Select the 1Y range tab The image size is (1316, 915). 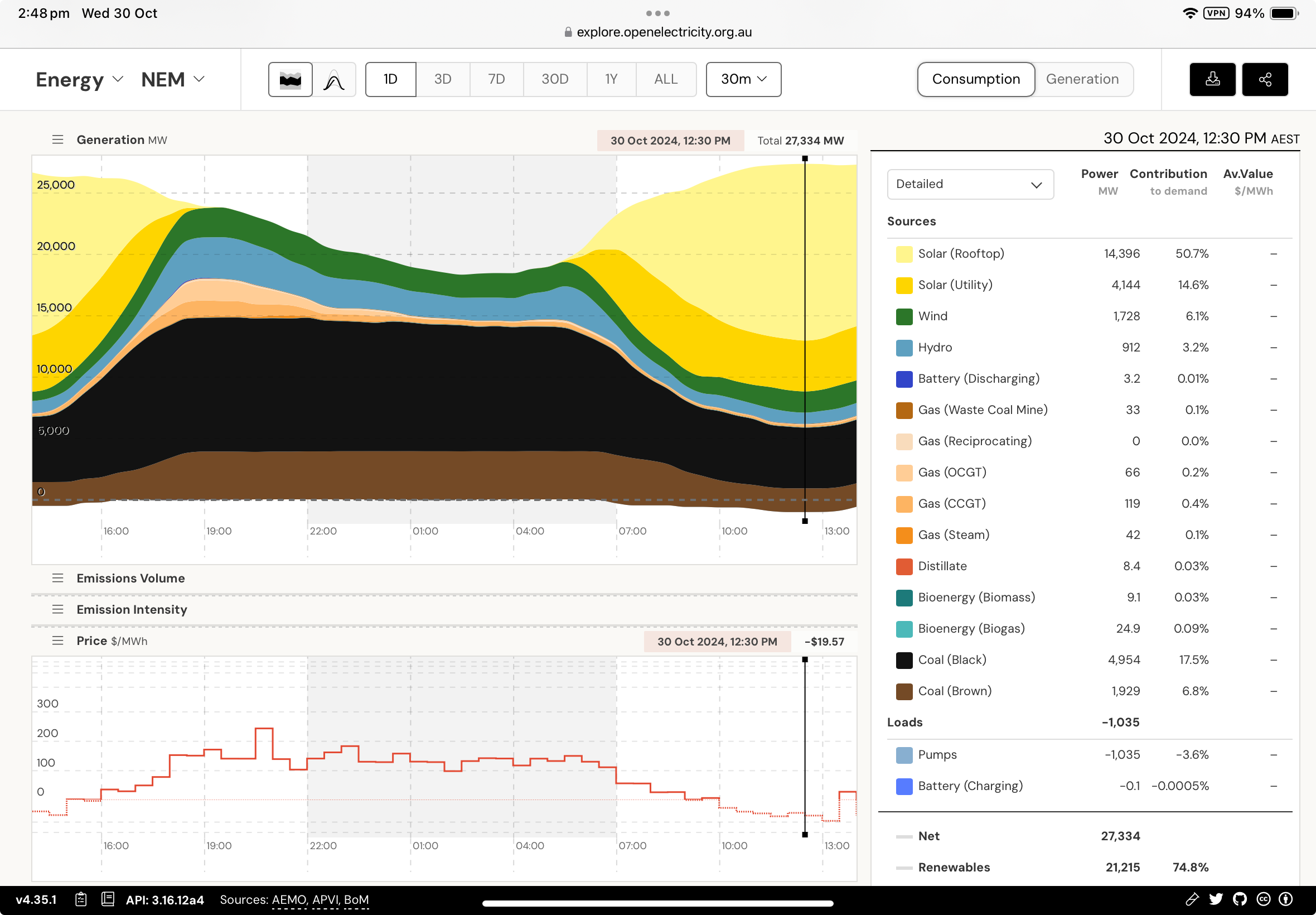pos(611,79)
